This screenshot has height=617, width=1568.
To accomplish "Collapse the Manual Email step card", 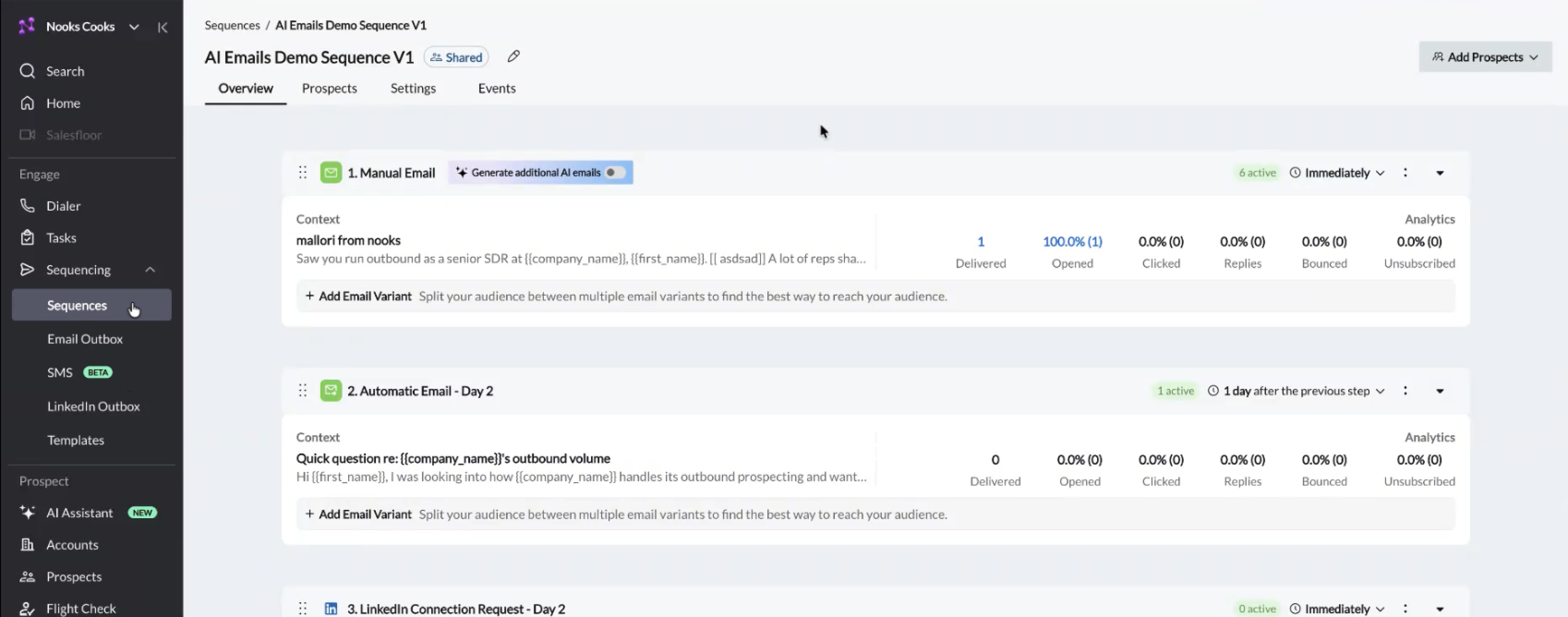I will tap(1440, 173).
